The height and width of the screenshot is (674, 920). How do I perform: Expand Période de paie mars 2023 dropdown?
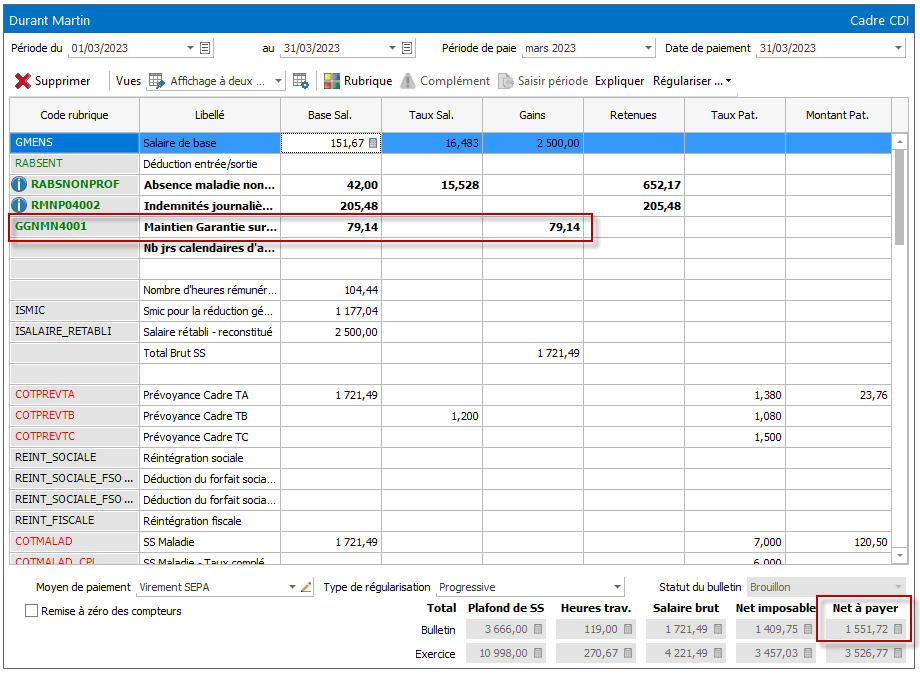click(648, 48)
